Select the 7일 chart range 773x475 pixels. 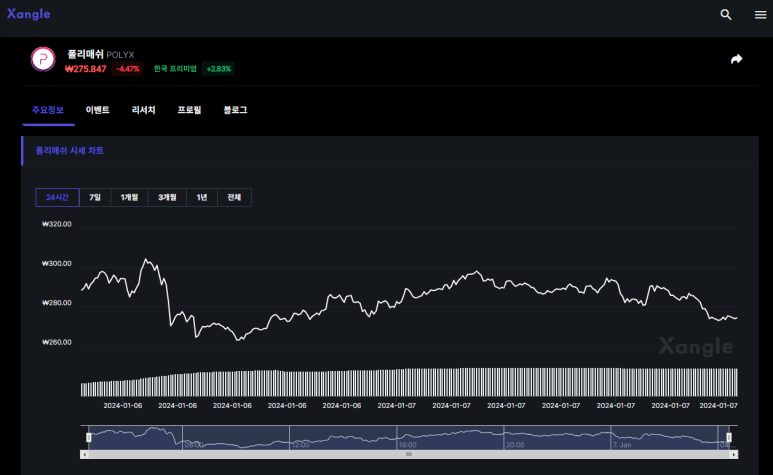(x=95, y=197)
